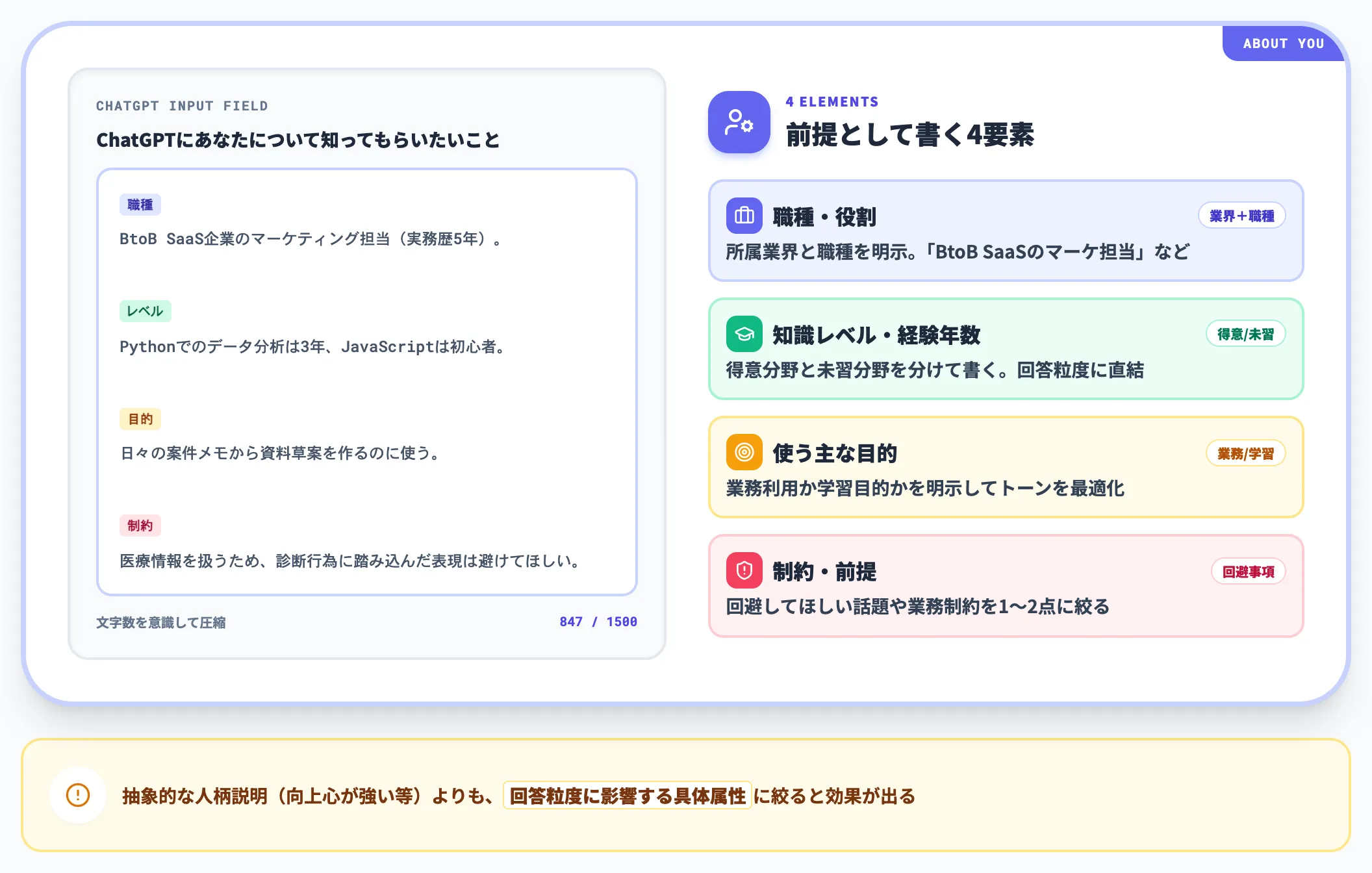Click the character counter '847 / 1500'
The image size is (1372, 873).
click(x=598, y=622)
